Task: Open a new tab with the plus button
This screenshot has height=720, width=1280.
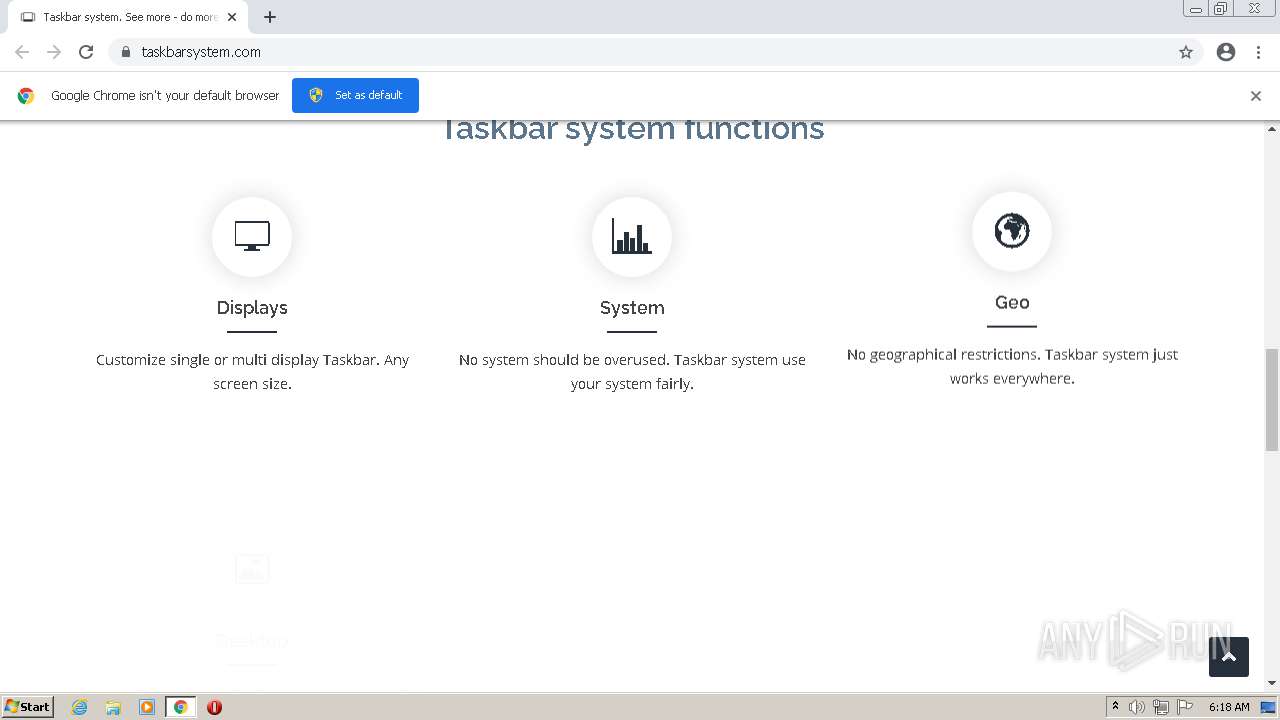Action: click(270, 17)
